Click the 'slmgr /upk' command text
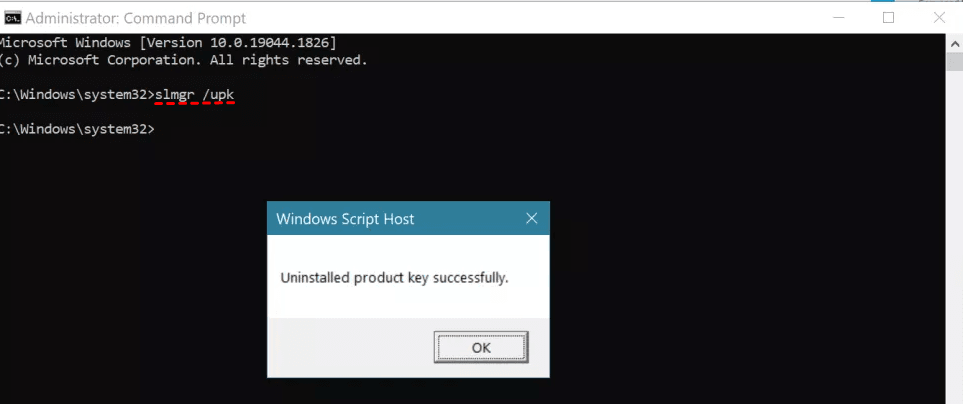The image size is (963, 404). pyautogui.click(x=195, y=94)
